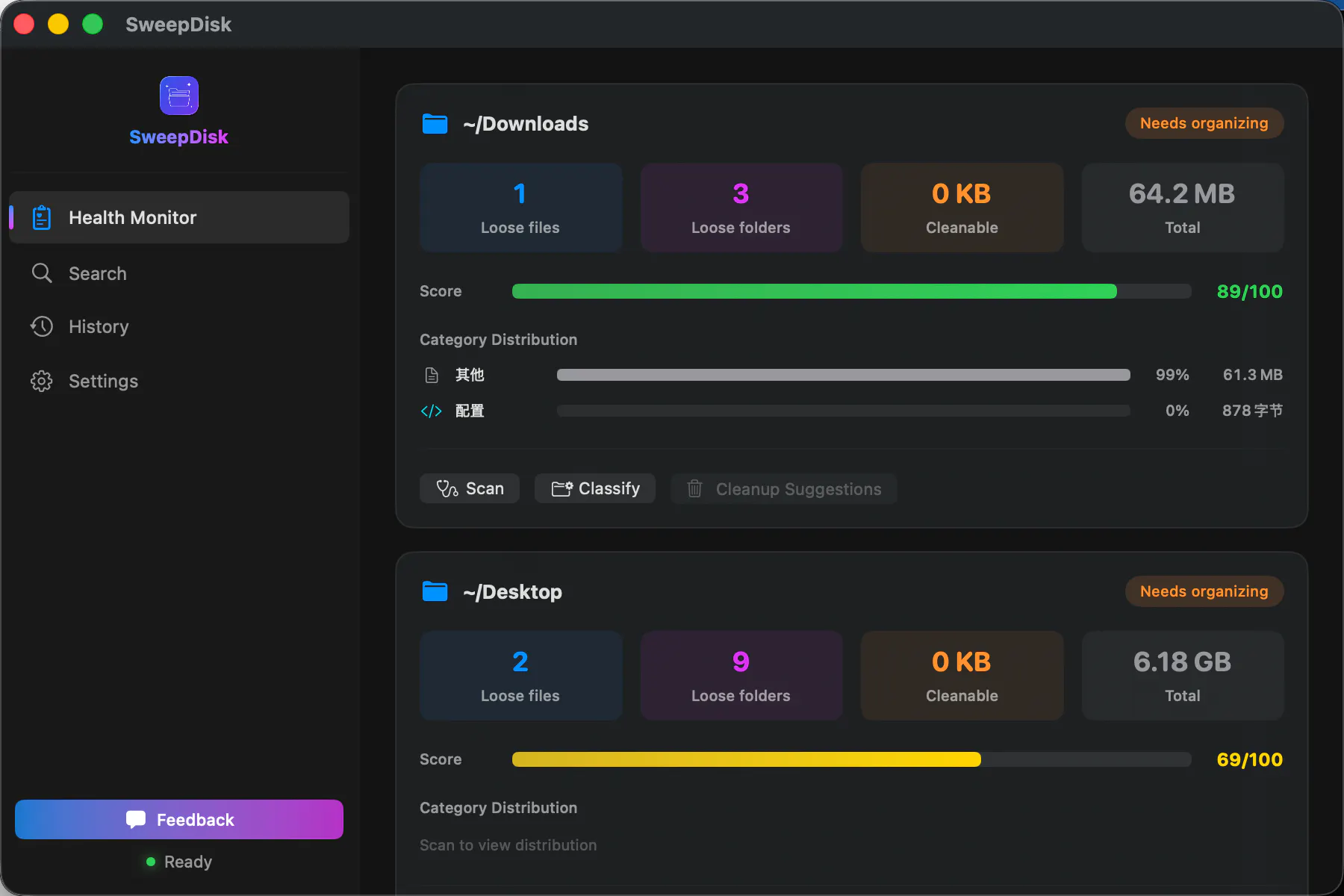Click the 61.3 MB size value
The image size is (1344, 896).
click(1253, 375)
